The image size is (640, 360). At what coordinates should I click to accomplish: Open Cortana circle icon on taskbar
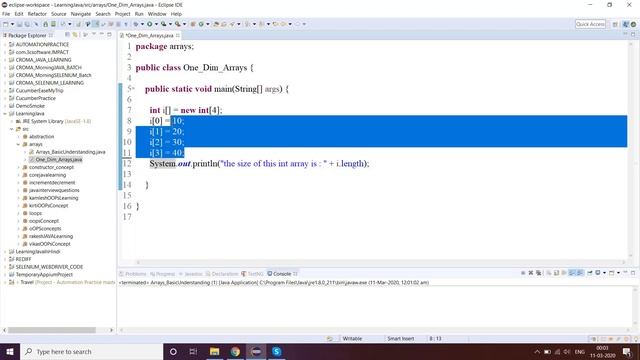point(173,351)
